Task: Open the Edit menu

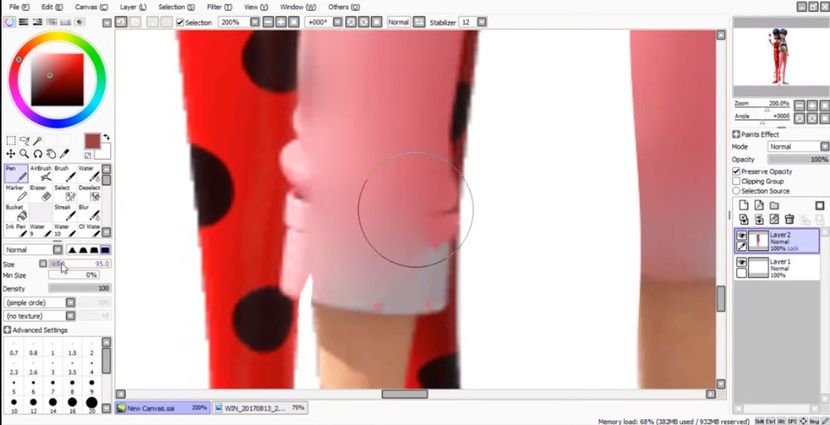Action: [52, 7]
